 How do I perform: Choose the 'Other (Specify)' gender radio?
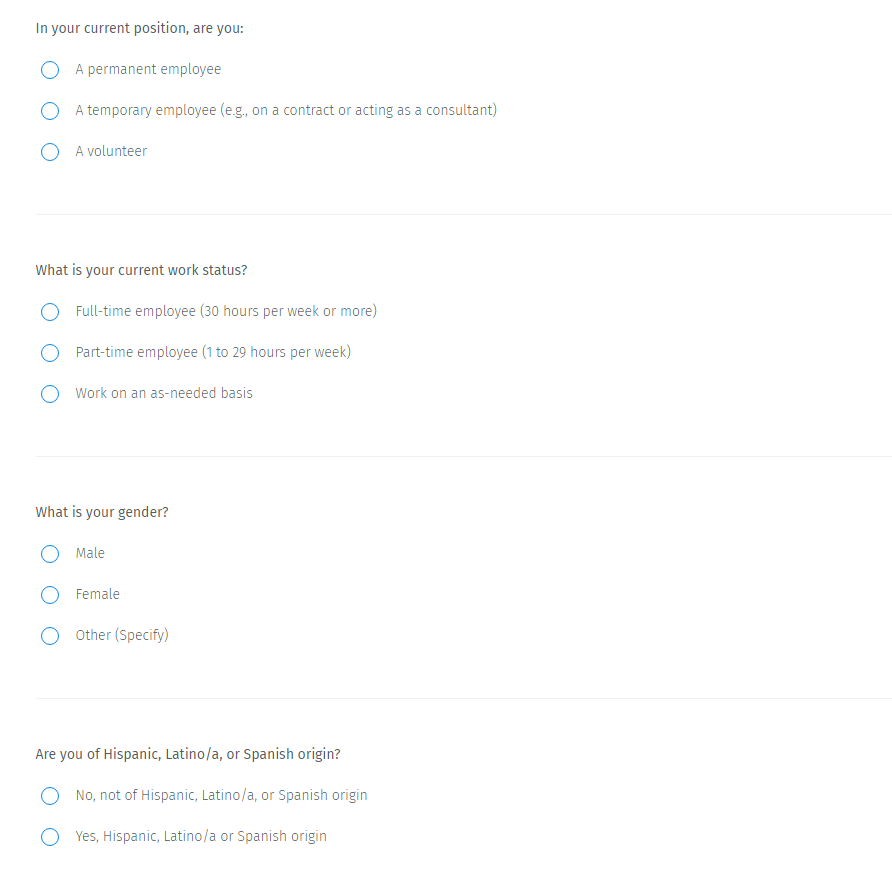pos(50,636)
